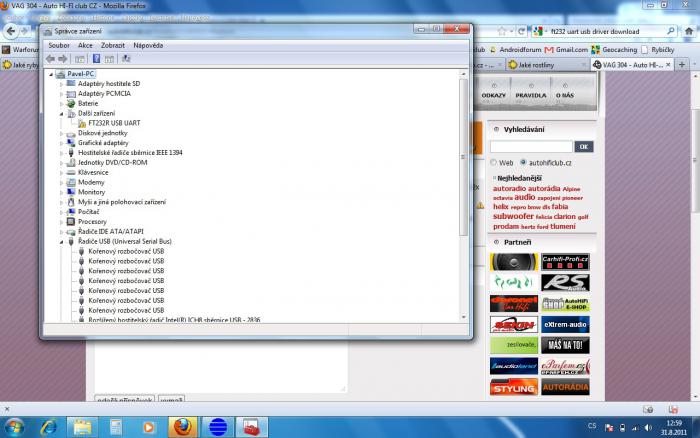Select the Web radio button

click(494, 162)
